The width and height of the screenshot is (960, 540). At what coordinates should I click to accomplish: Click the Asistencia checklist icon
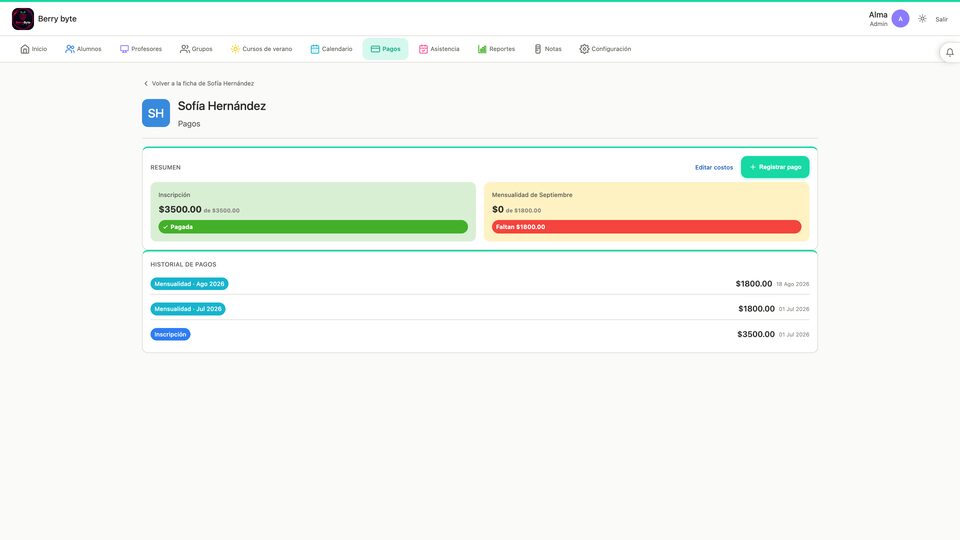click(423, 49)
